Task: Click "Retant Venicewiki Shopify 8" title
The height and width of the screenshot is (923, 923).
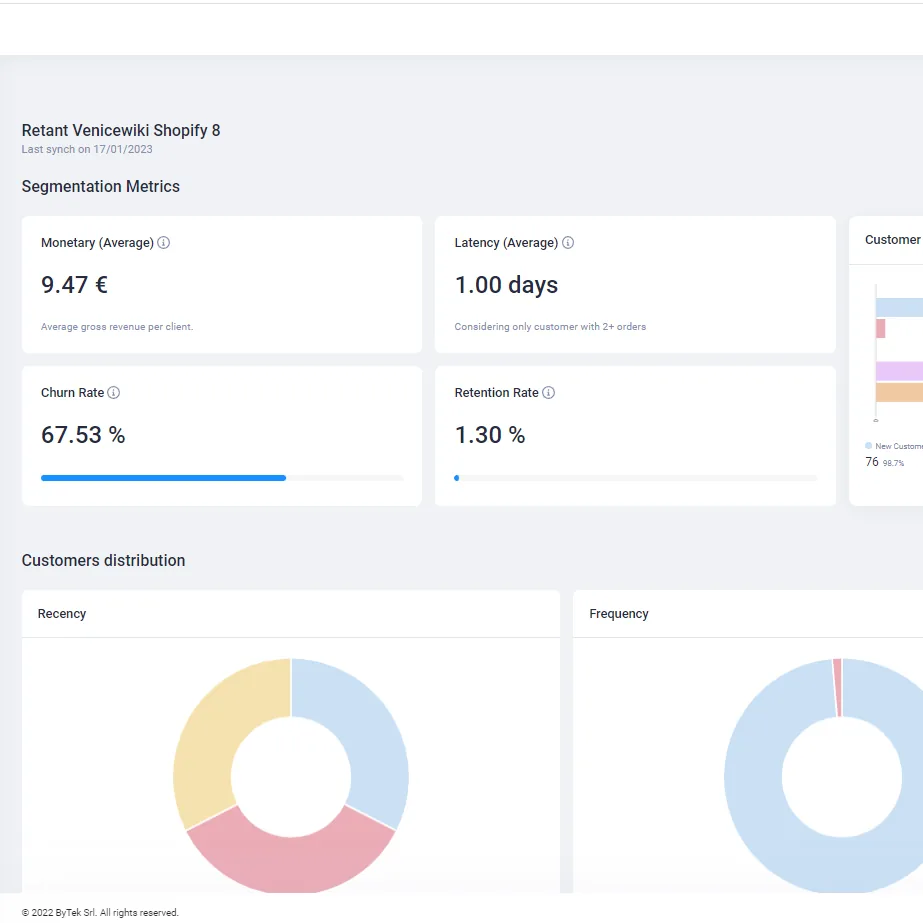Action: pyautogui.click(x=121, y=130)
